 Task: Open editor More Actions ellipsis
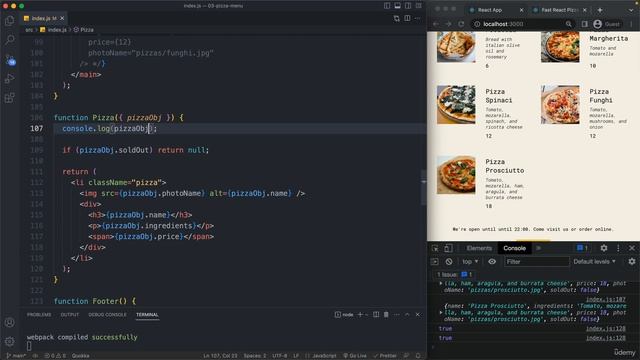417,18
